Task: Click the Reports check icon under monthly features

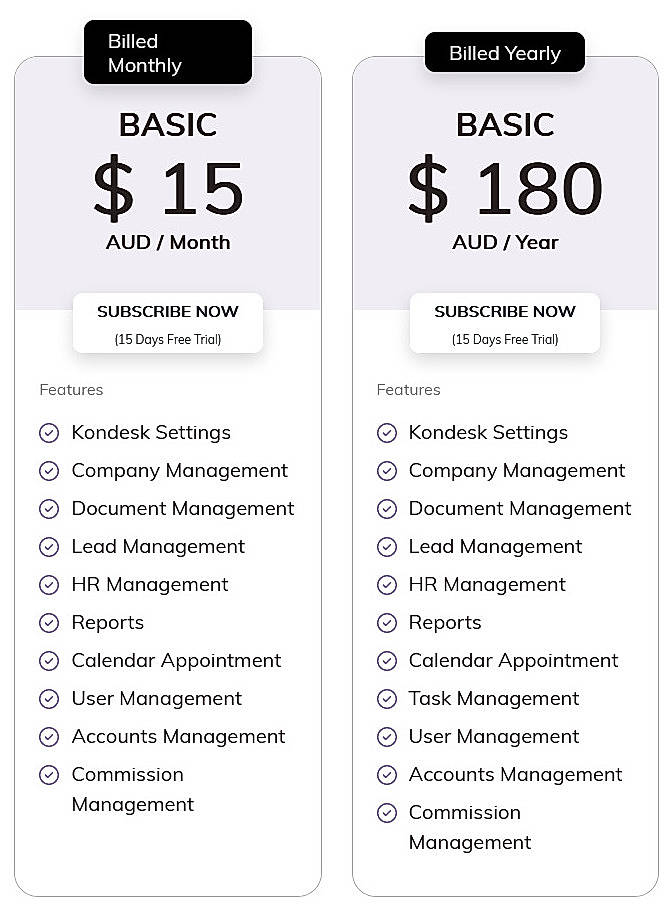Action: [49, 623]
